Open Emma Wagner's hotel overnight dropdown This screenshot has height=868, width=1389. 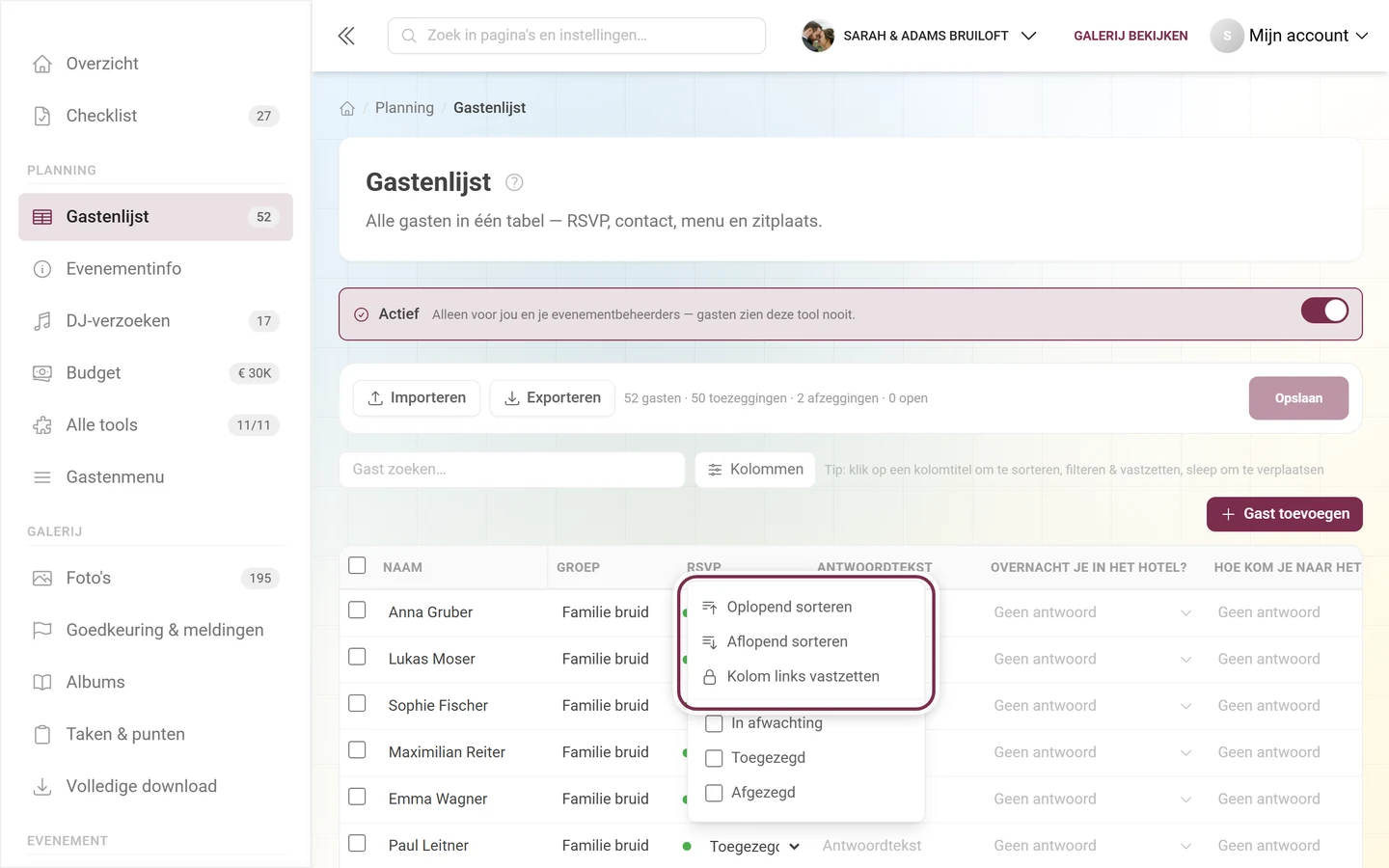[x=1093, y=800]
